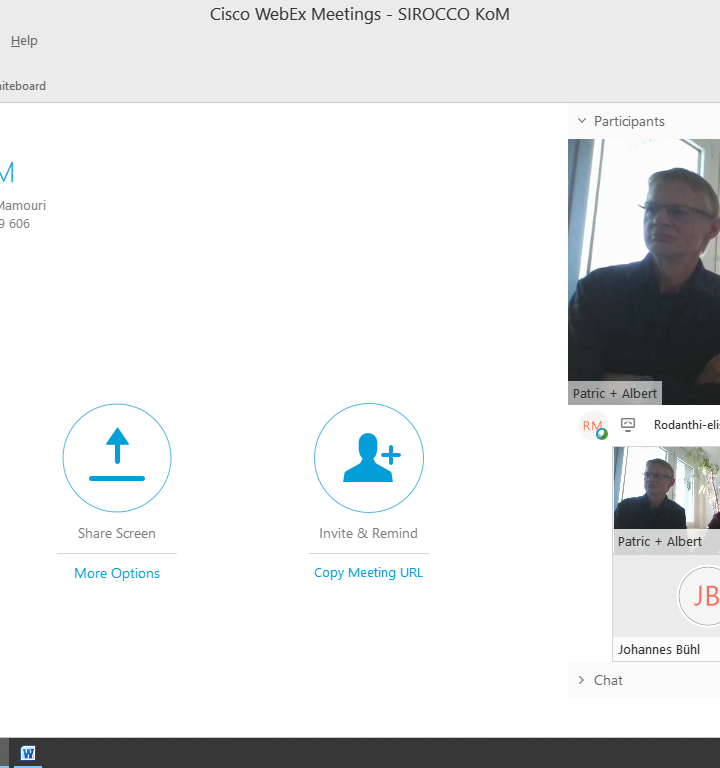Click the Invite & Remind person icon
The image size is (720, 768).
click(x=368, y=457)
